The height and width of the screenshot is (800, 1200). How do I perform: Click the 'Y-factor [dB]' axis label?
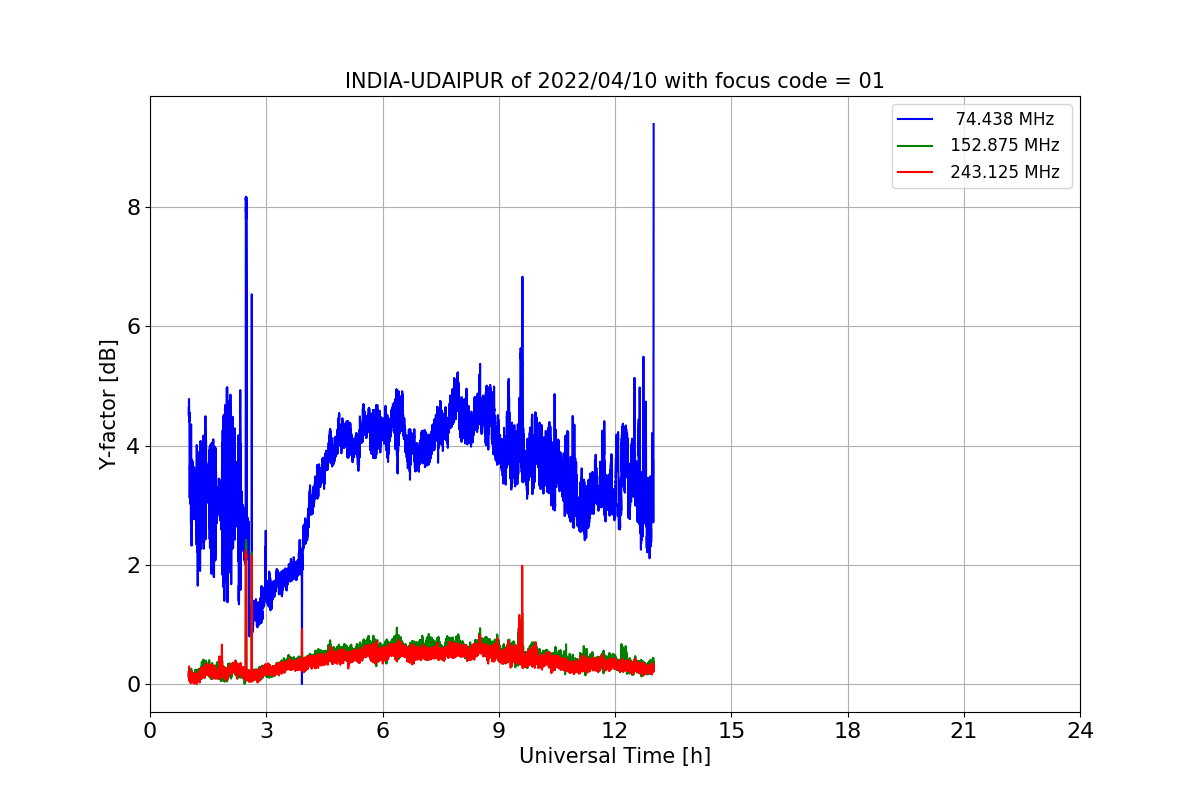coord(108,404)
